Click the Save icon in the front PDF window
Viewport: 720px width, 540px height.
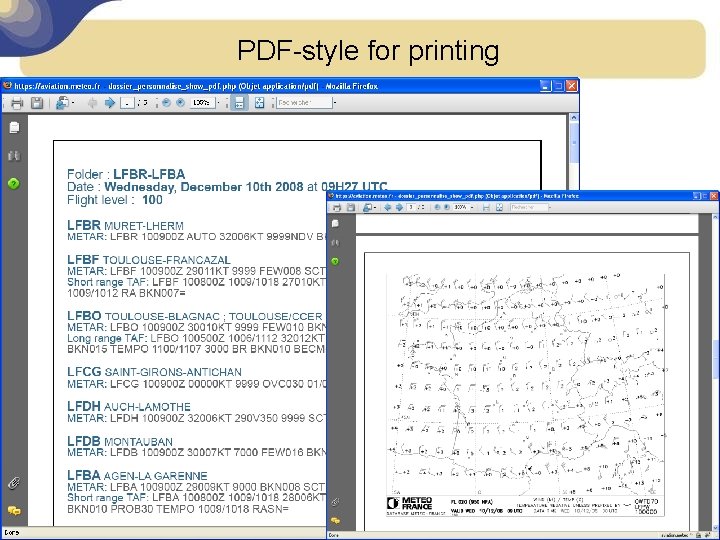pyautogui.click(x=350, y=208)
